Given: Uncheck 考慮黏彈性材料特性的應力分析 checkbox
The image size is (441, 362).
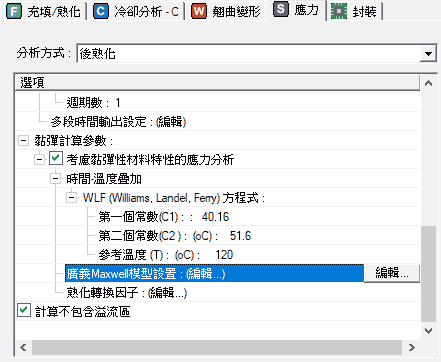Looking at the screenshot, I should pyautogui.click(x=56, y=159).
